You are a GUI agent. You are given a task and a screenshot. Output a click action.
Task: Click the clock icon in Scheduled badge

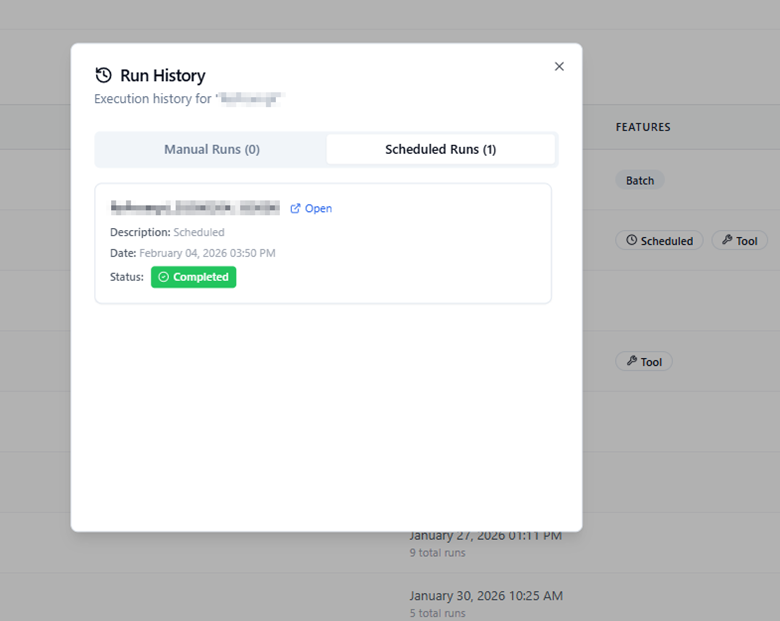point(631,241)
